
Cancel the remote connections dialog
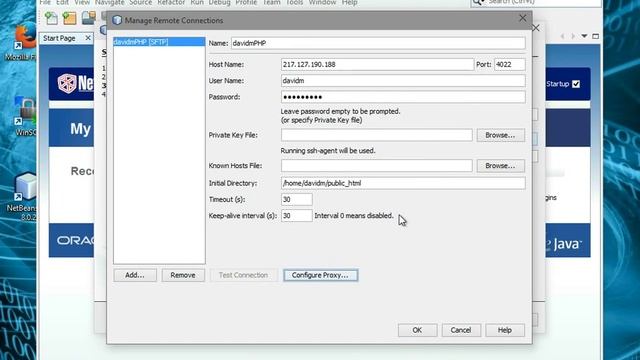461,330
